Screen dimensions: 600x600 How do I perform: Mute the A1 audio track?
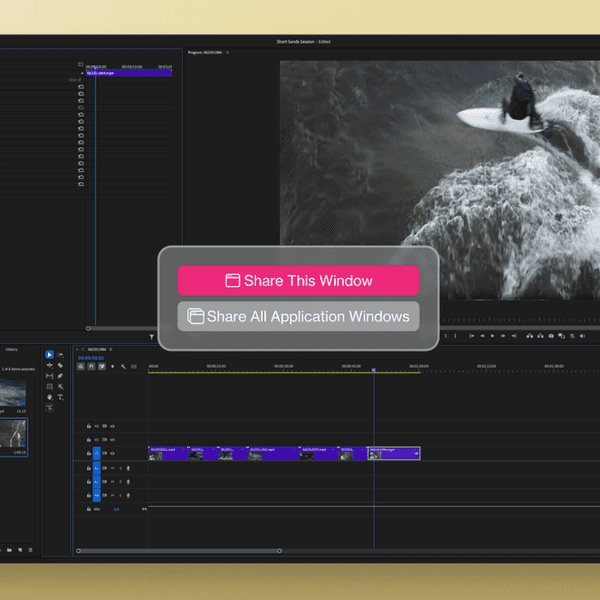[x=112, y=468]
